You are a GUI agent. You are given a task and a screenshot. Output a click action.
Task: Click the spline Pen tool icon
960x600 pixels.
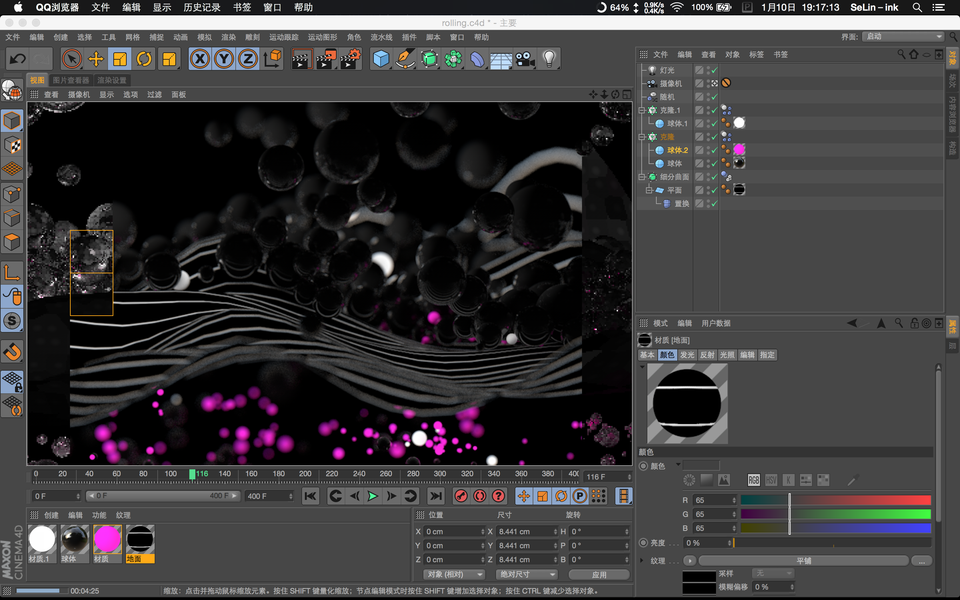click(405, 59)
